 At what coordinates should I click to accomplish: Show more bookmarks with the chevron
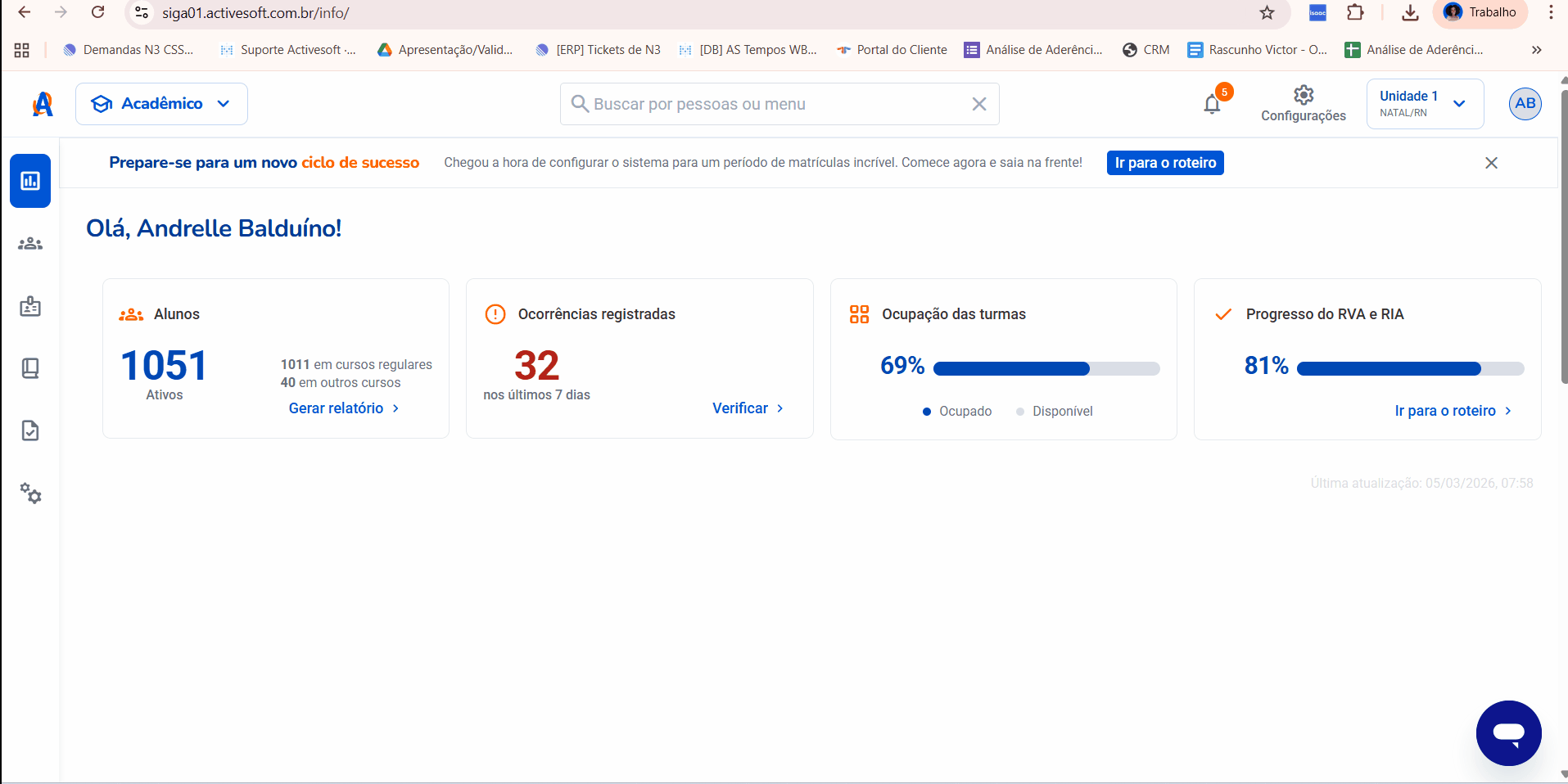click(1537, 50)
